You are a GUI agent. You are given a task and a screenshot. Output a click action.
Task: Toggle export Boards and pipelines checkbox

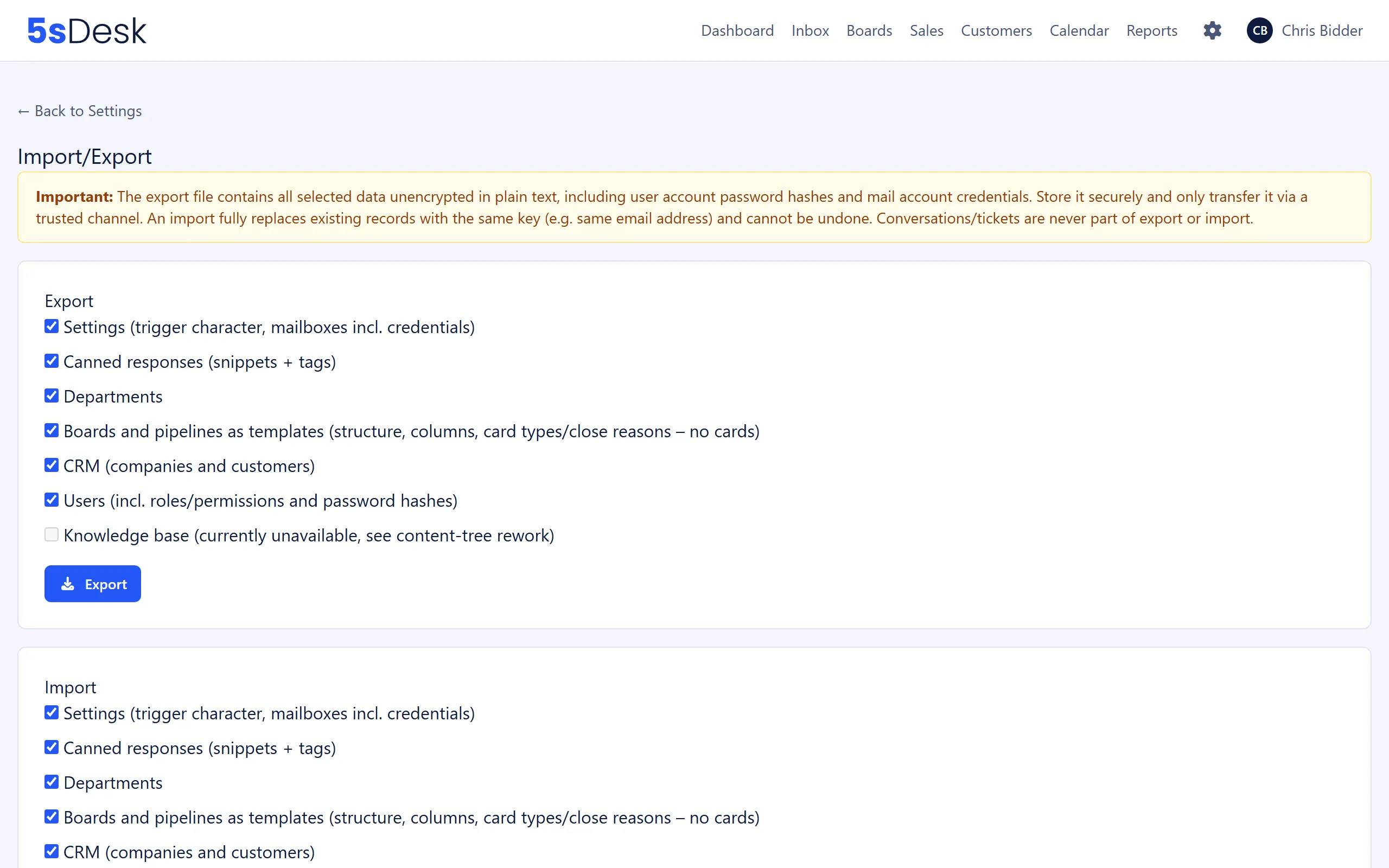click(x=52, y=431)
